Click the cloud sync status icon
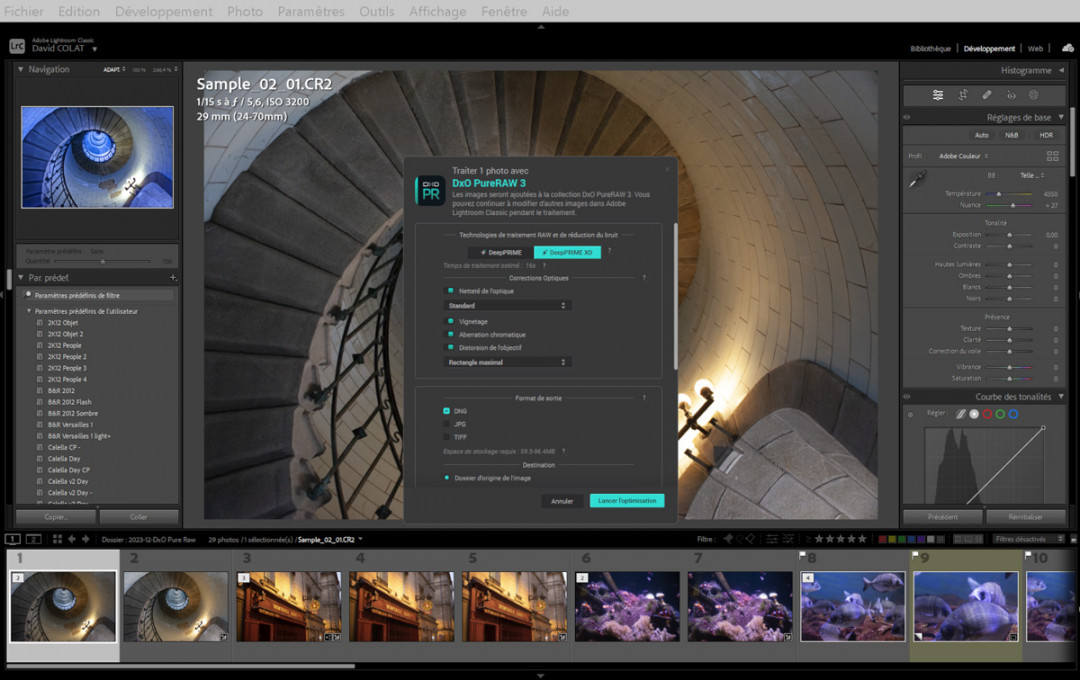The height and width of the screenshot is (680, 1080). pyautogui.click(x=1068, y=48)
